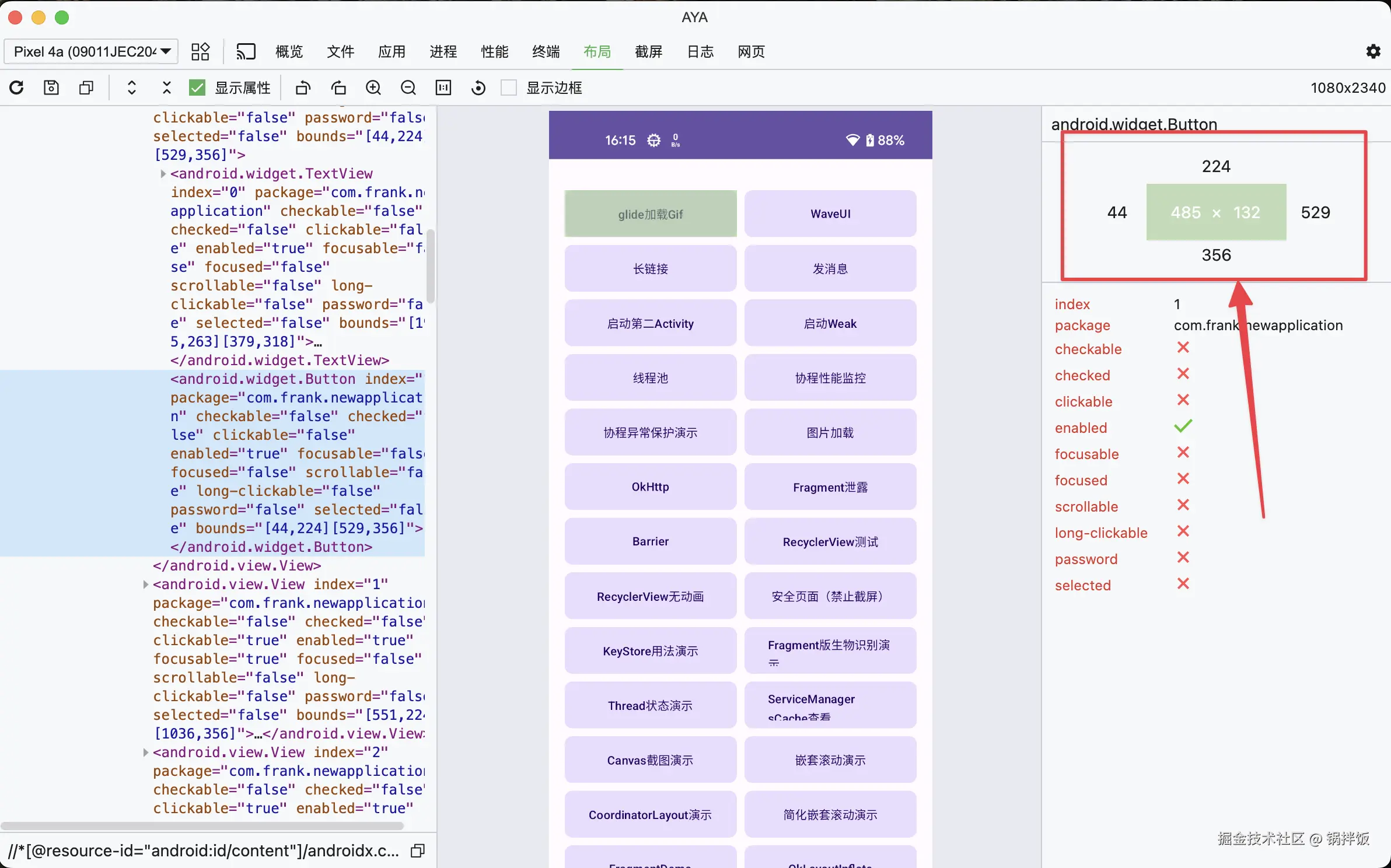Open the 性能 tab
Screen dimensions: 1391x868
(x=494, y=52)
